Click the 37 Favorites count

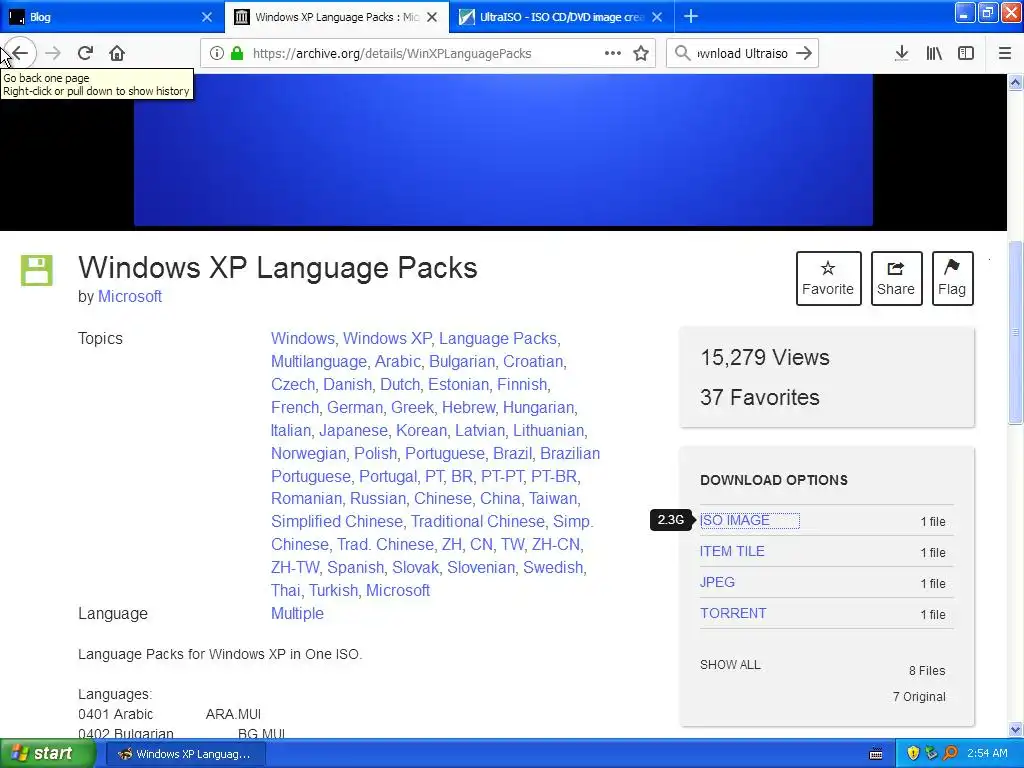point(760,397)
